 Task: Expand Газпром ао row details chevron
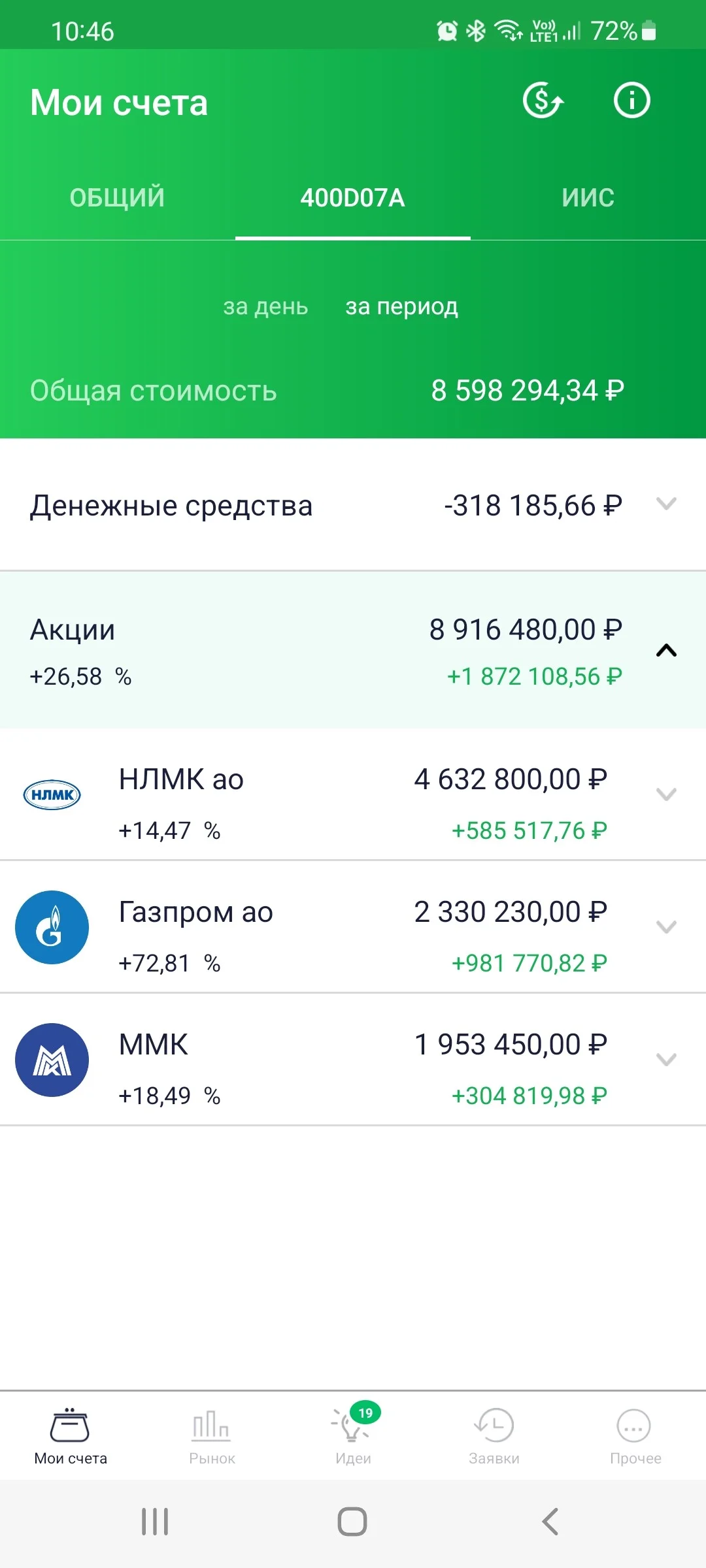[666, 927]
